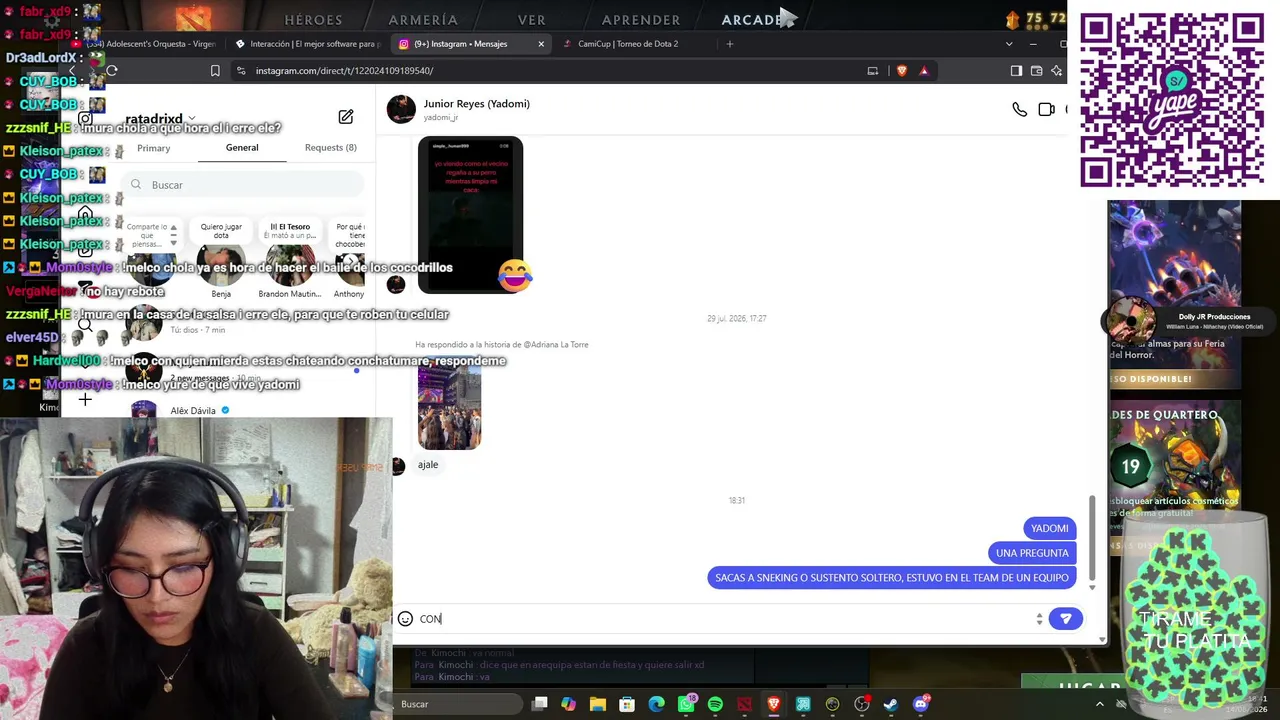Close the Instagram Mensajes tab

pos(541,44)
